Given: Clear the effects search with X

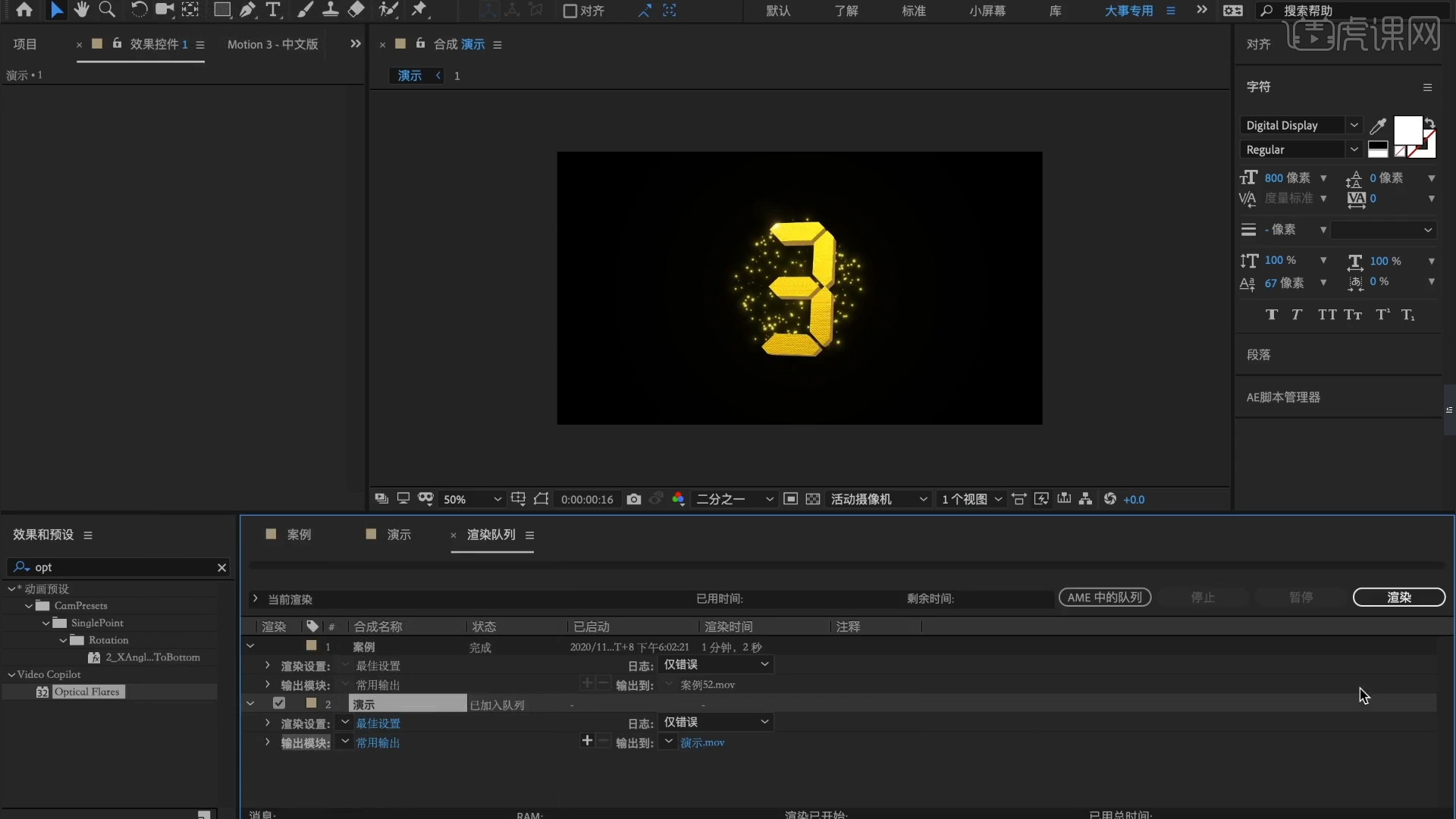Looking at the screenshot, I should tap(221, 567).
